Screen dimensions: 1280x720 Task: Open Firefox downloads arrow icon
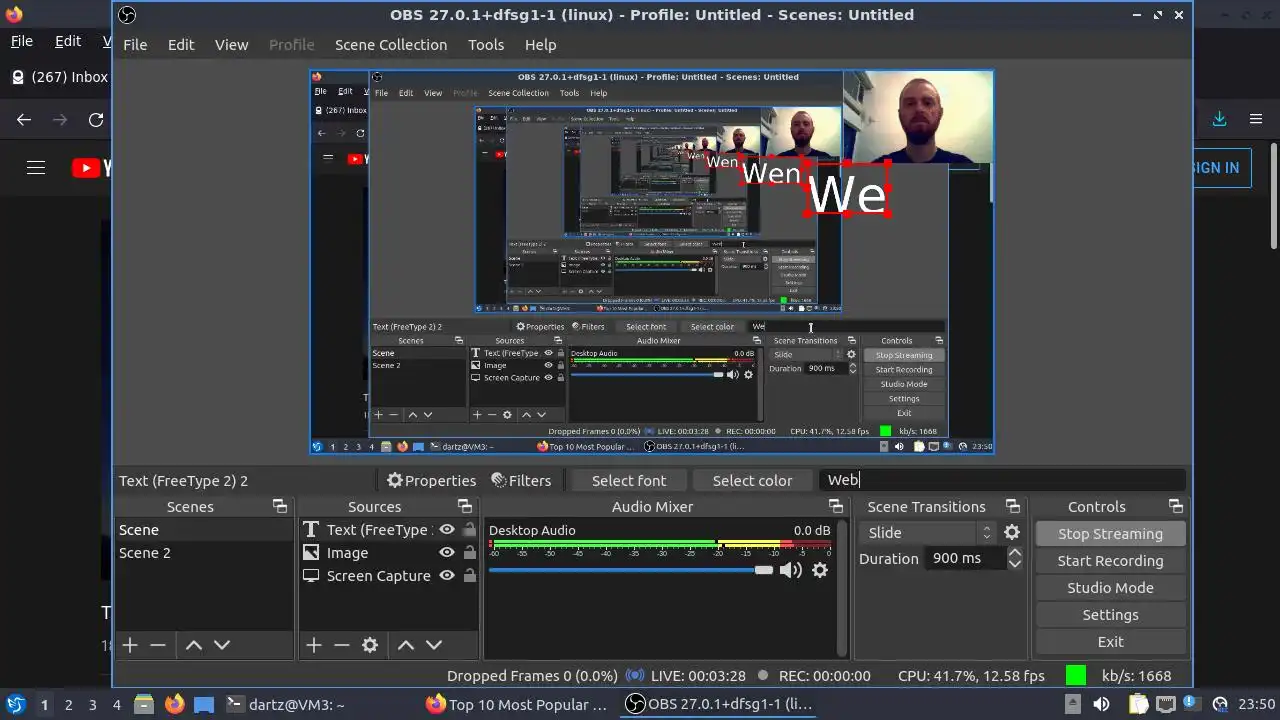1219,119
